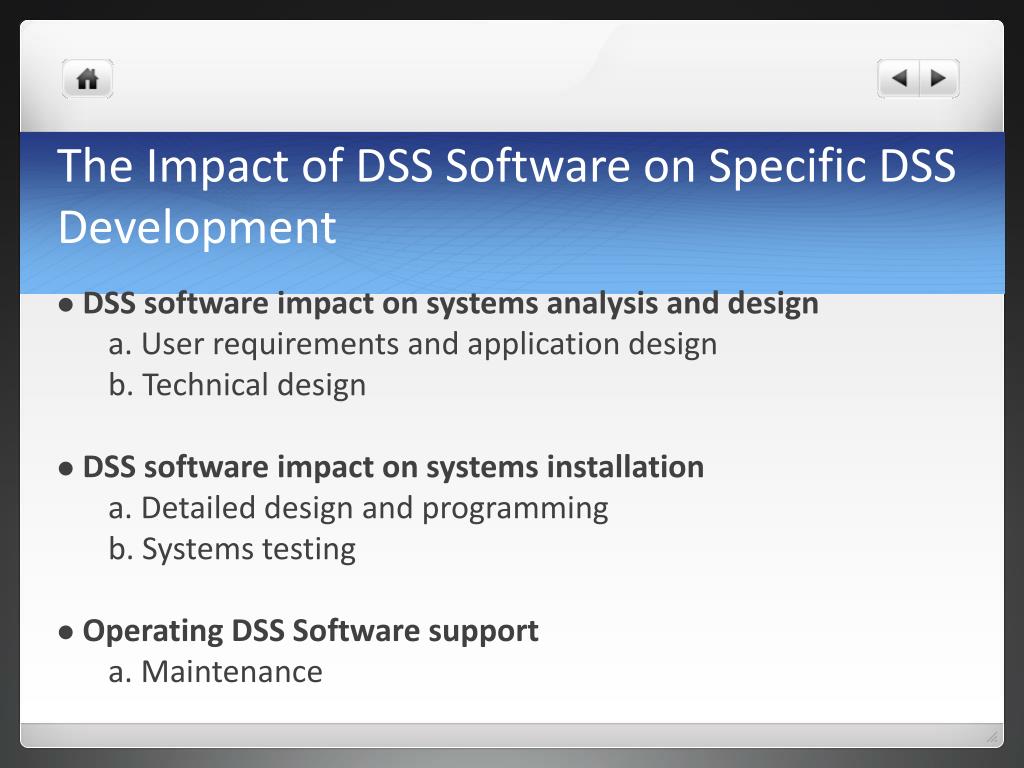Go to the home slide icon
Screen dimensions: 1024x768
pos(88,79)
